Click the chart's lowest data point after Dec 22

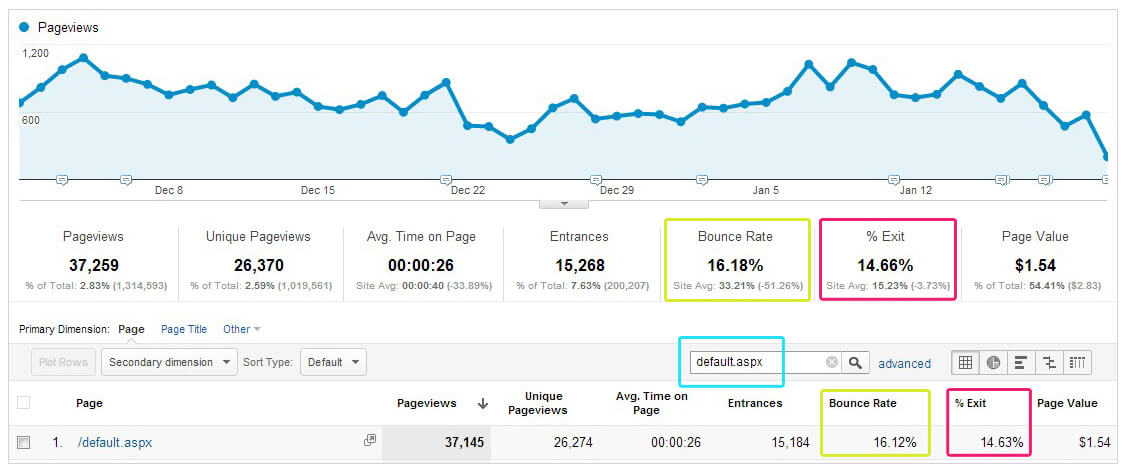1108,156
